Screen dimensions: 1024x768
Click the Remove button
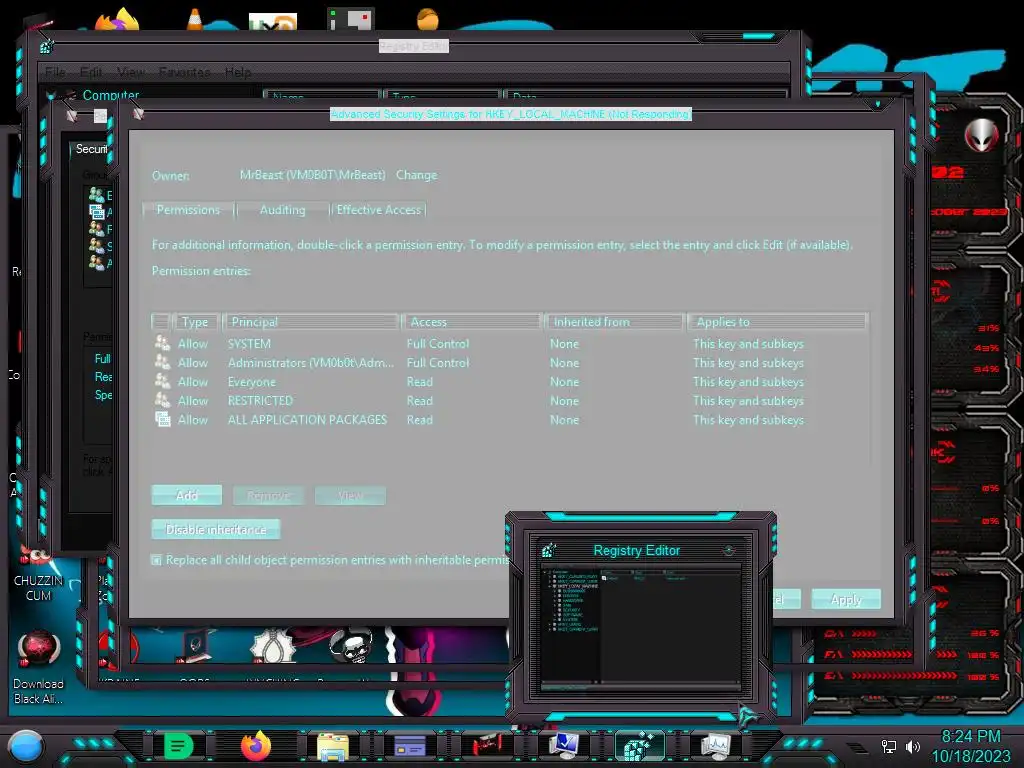pos(268,495)
